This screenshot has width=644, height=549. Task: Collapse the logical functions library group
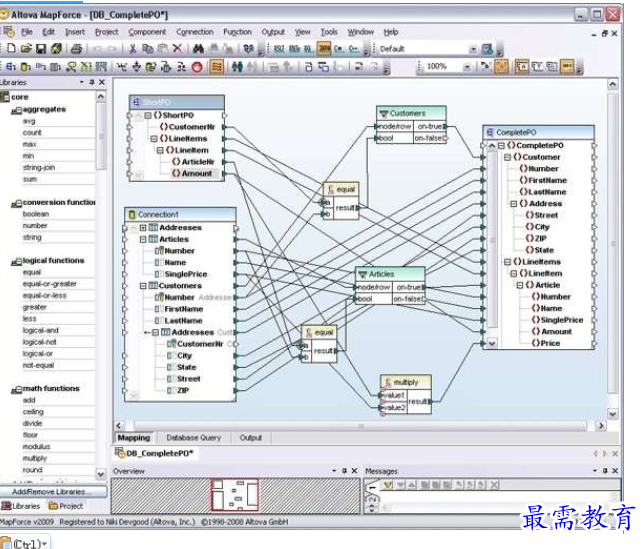tap(16, 262)
